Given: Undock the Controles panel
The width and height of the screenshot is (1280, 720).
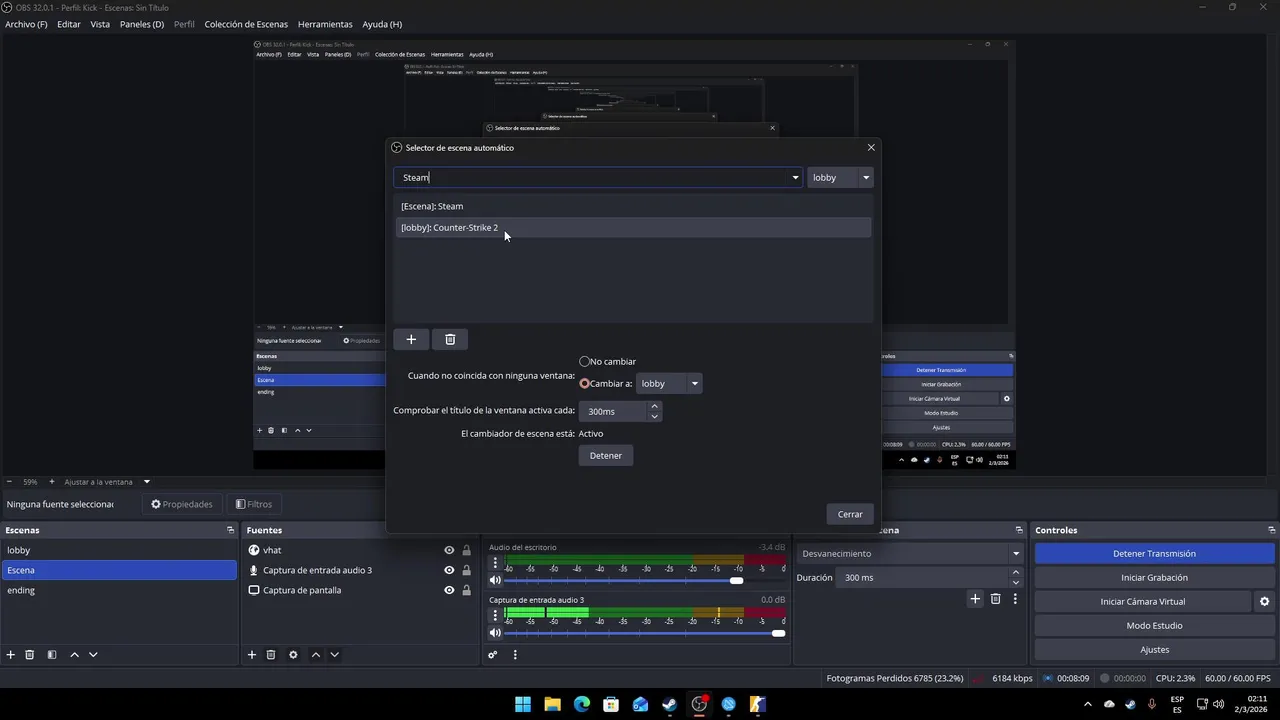Looking at the screenshot, I should click(x=1272, y=530).
